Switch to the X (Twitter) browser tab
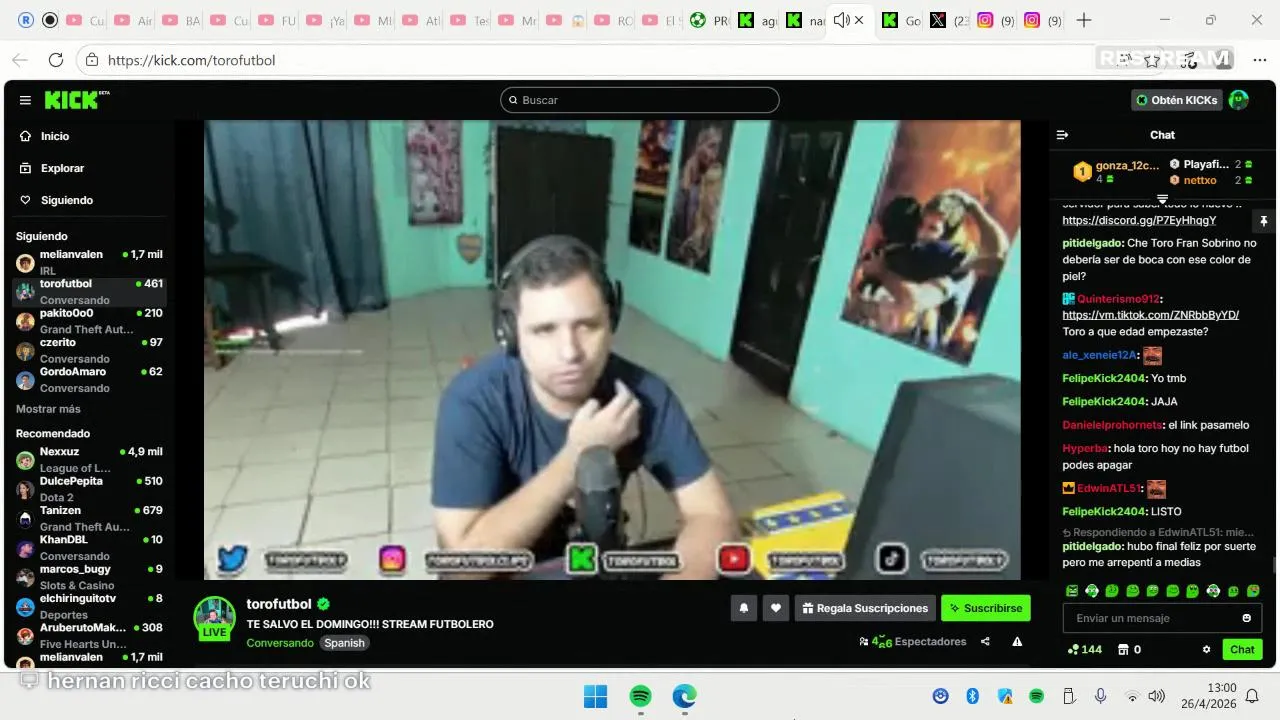This screenshot has width=1280, height=720. coord(948,20)
